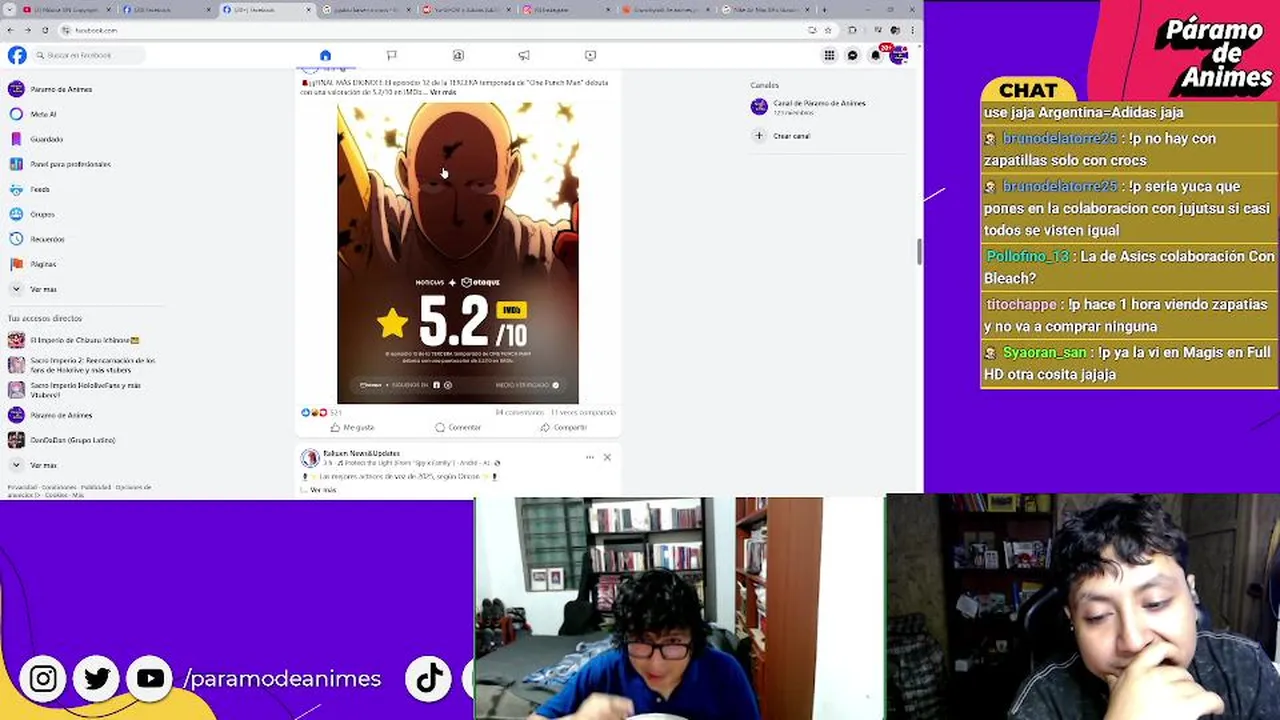Image resolution: width=1280 pixels, height=720 pixels.
Task: Open Guardado saved items
Action: pyautogui.click(x=36, y=139)
